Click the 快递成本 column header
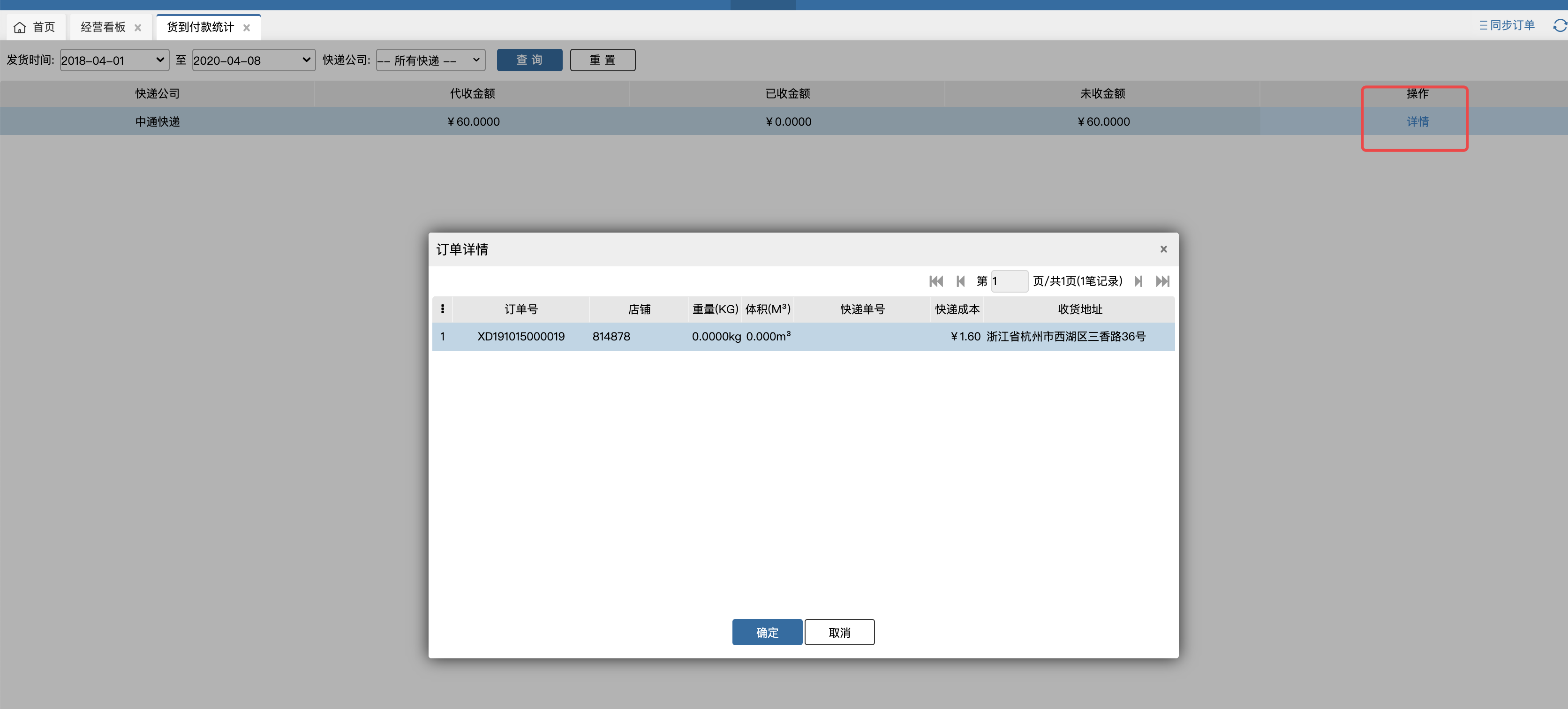Viewport: 1568px width, 709px height. point(957,309)
